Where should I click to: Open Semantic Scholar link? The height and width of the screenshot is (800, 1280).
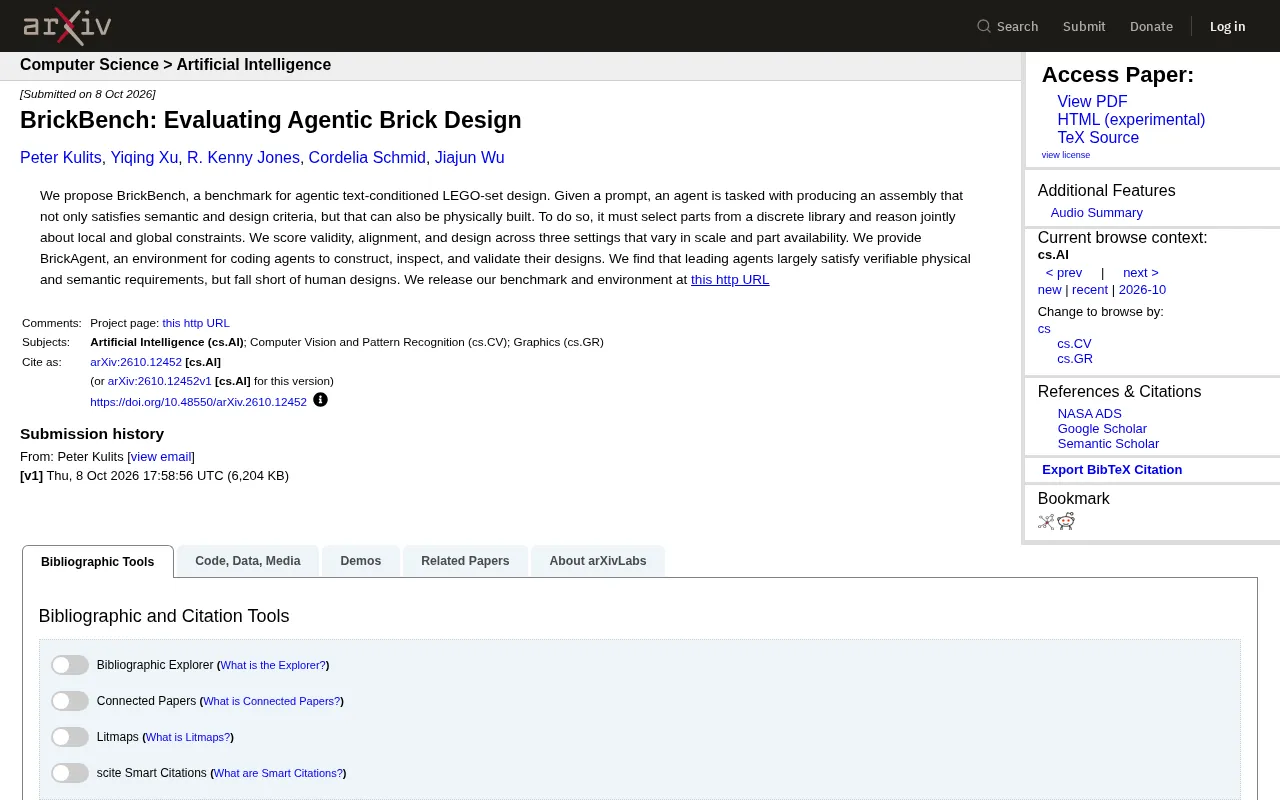click(1108, 444)
